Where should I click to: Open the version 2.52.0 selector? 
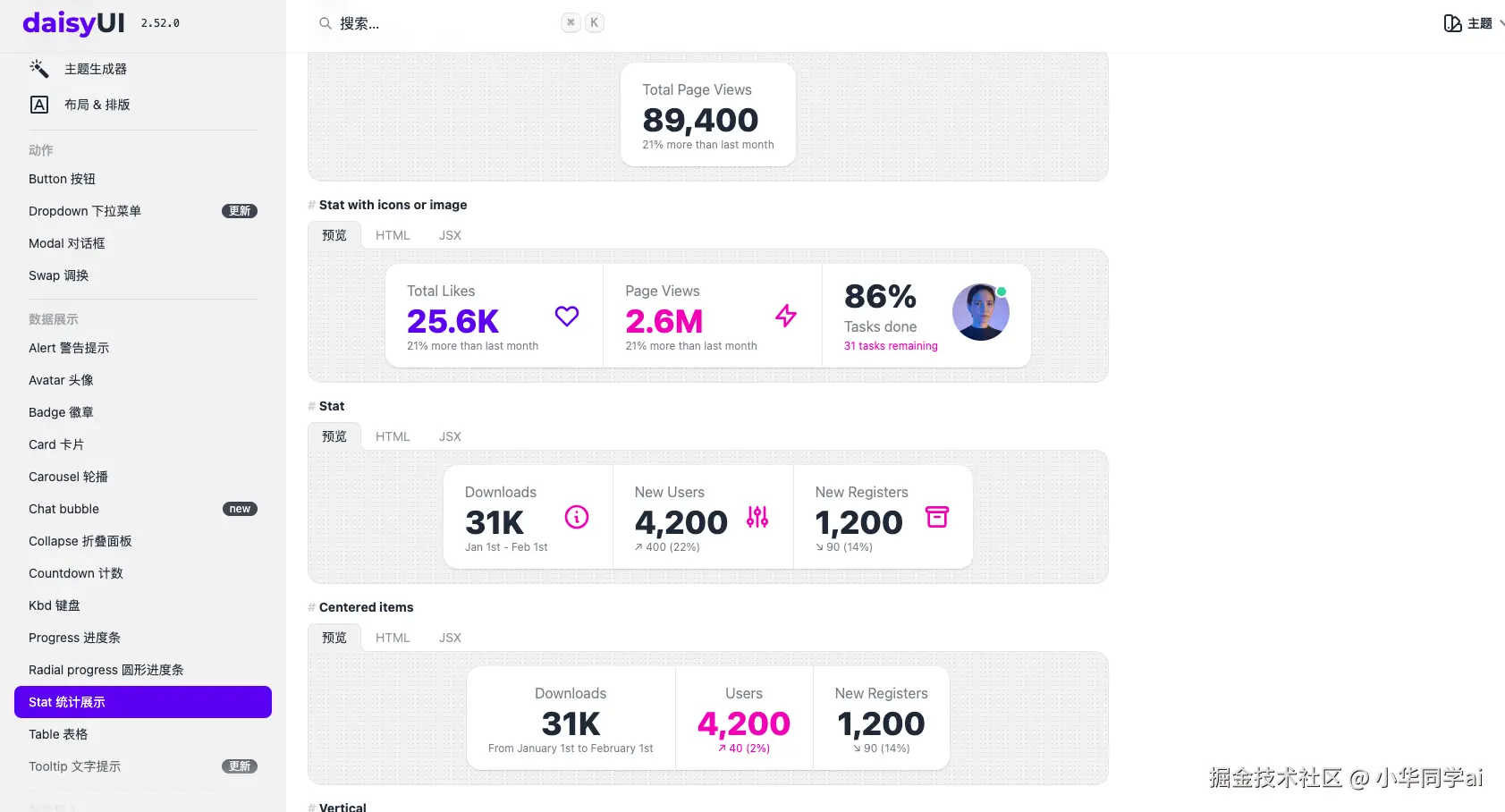click(x=160, y=23)
